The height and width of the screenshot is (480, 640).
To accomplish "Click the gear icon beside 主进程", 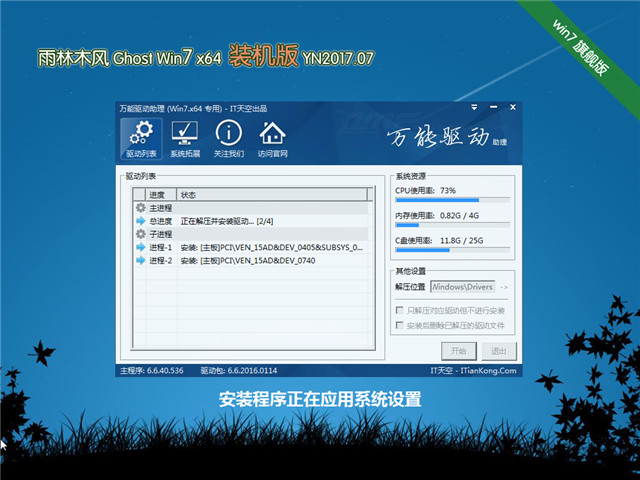I will 141,208.
